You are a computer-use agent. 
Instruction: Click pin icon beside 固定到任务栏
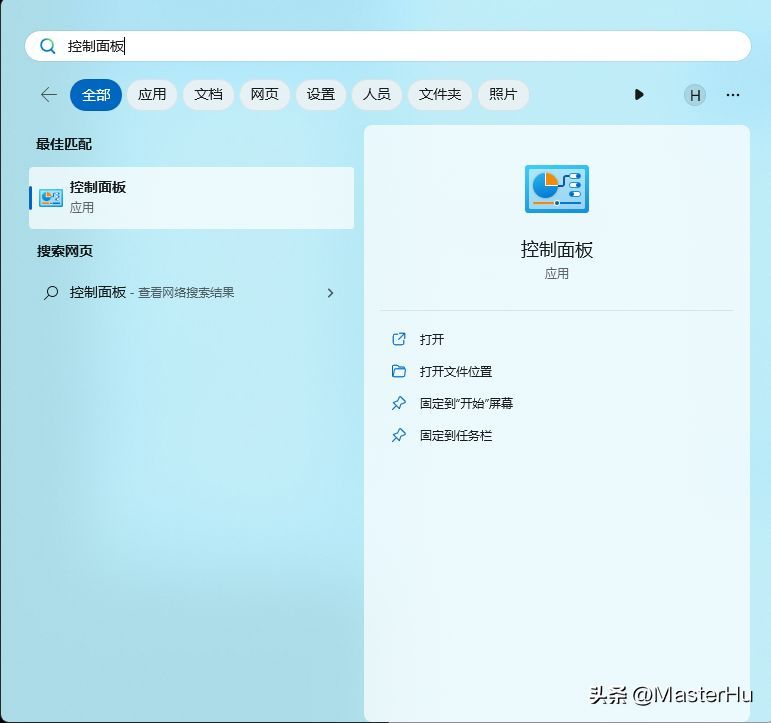(399, 435)
